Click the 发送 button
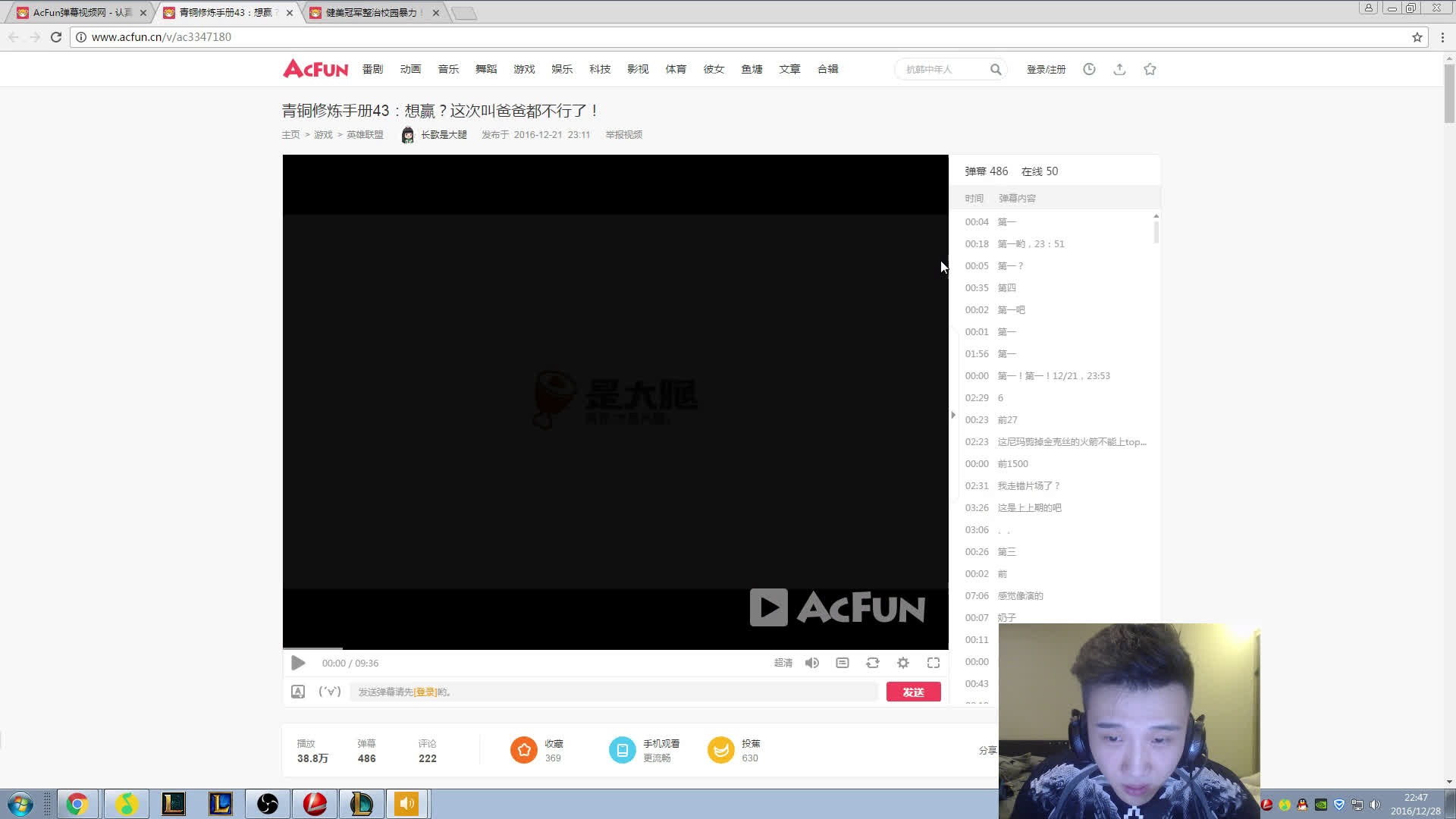 pos(913,692)
